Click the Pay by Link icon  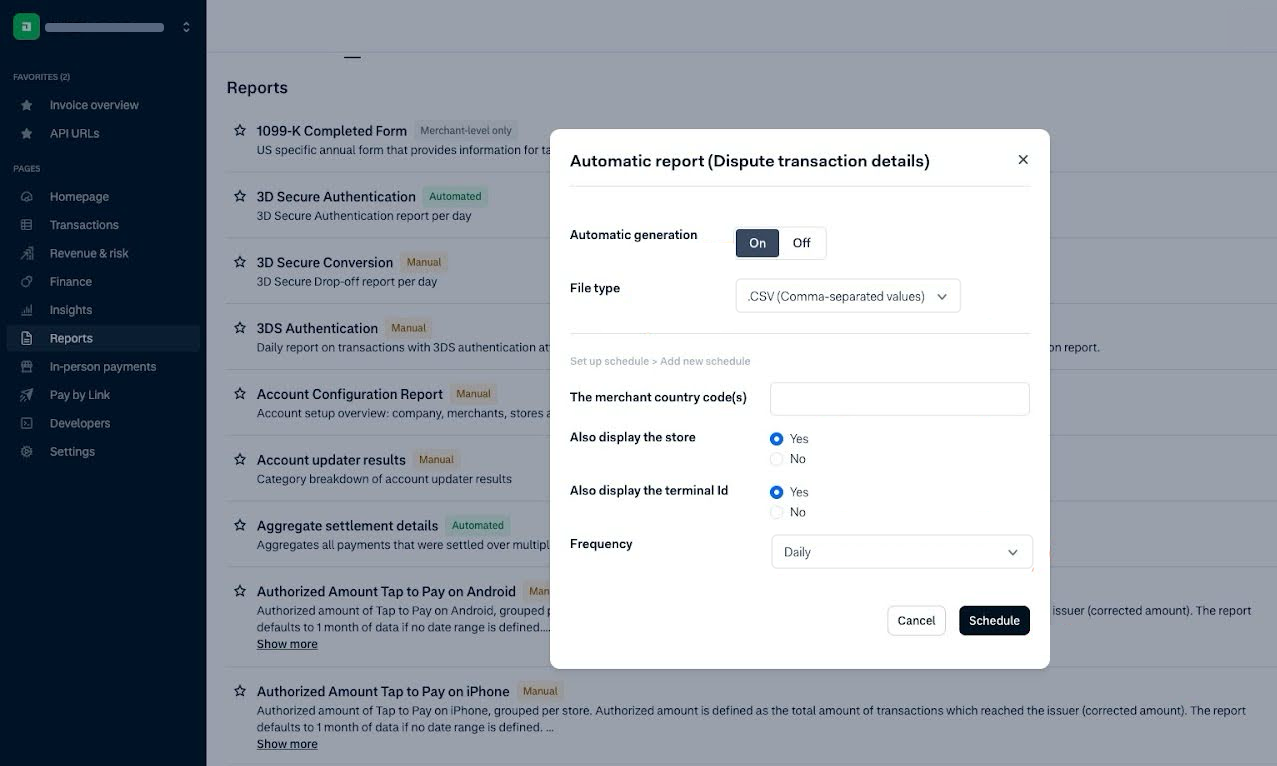[x=27, y=395]
